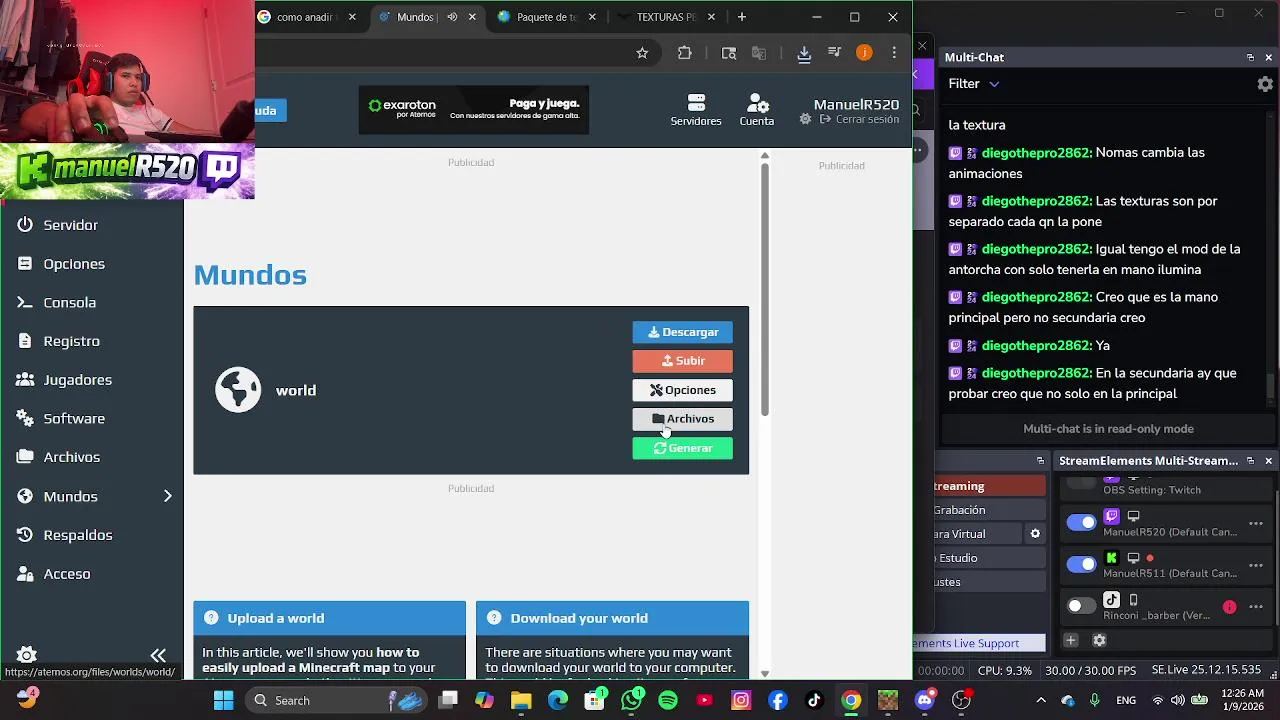Screen dimensions: 1280x720
Task: Undock the Multi-Chat panel
Action: pyautogui.click(x=1250, y=57)
